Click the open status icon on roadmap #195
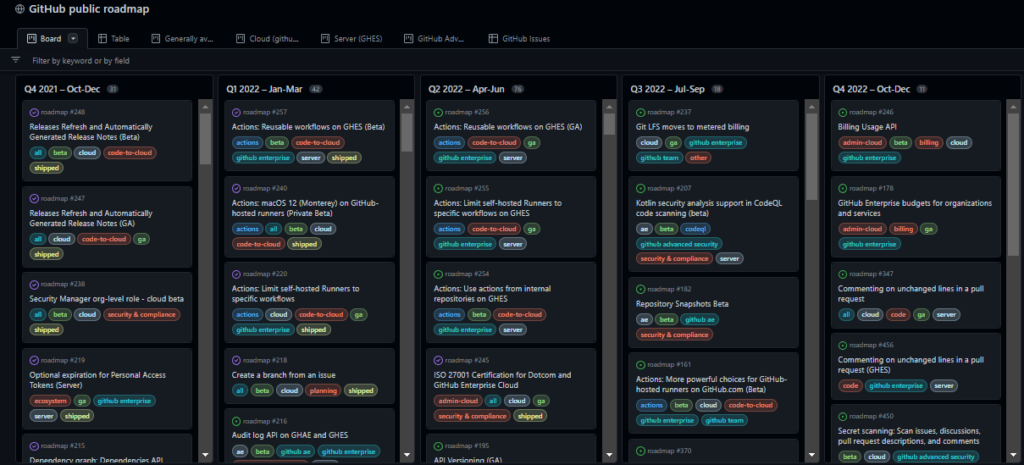The width and height of the screenshot is (1024, 465). tap(438, 445)
